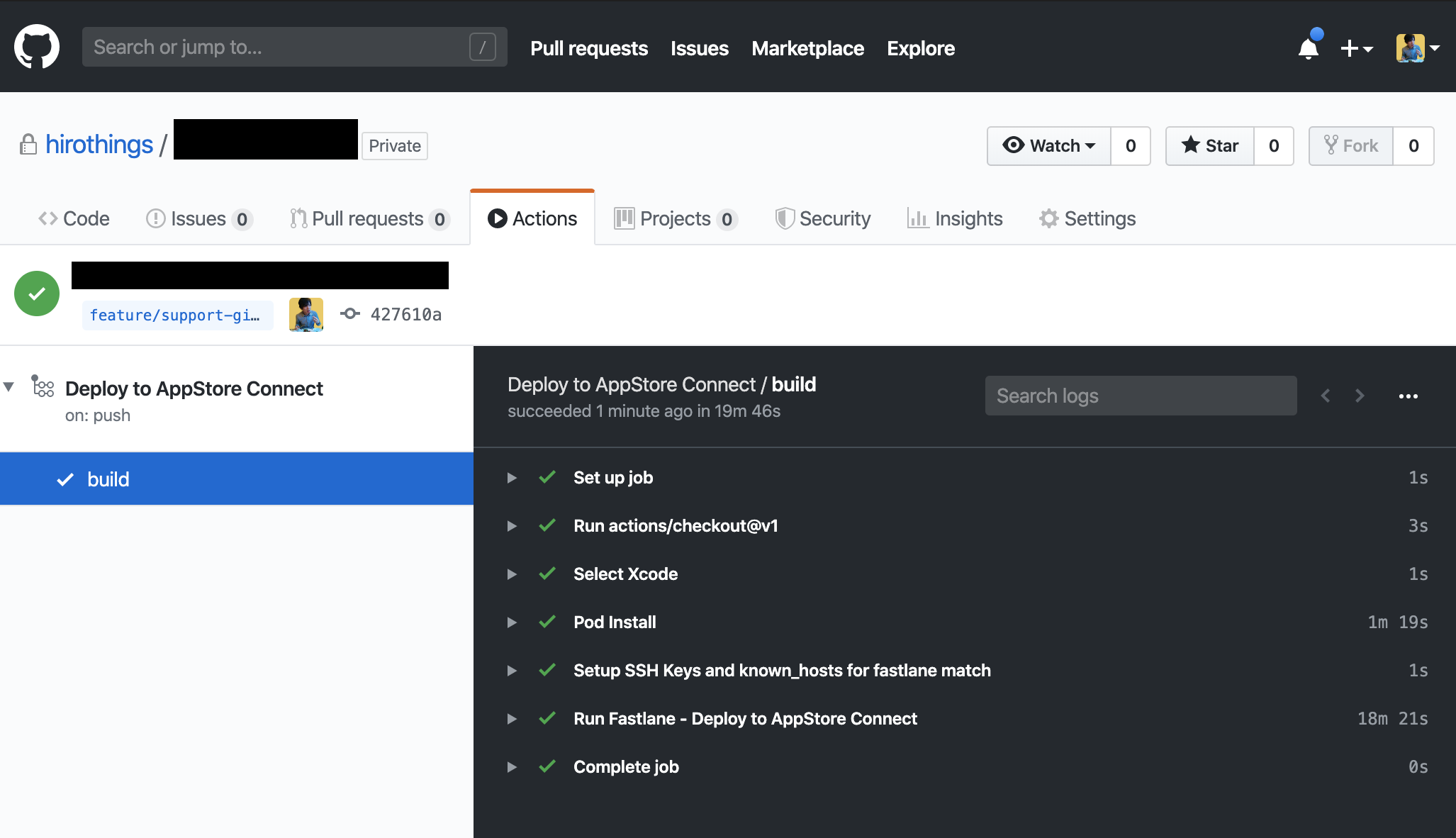Open the GitHub home logo
This screenshot has width=1456, height=838.
pos(37,47)
